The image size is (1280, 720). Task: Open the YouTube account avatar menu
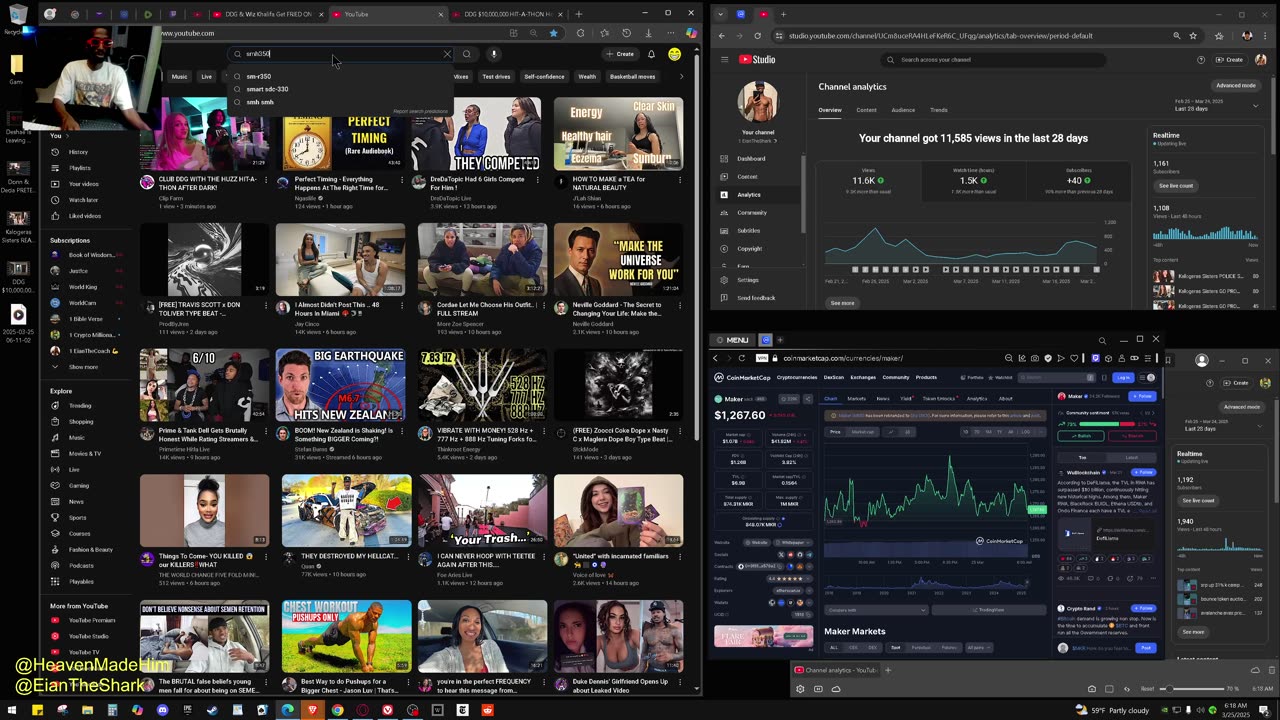pos(675,54)
